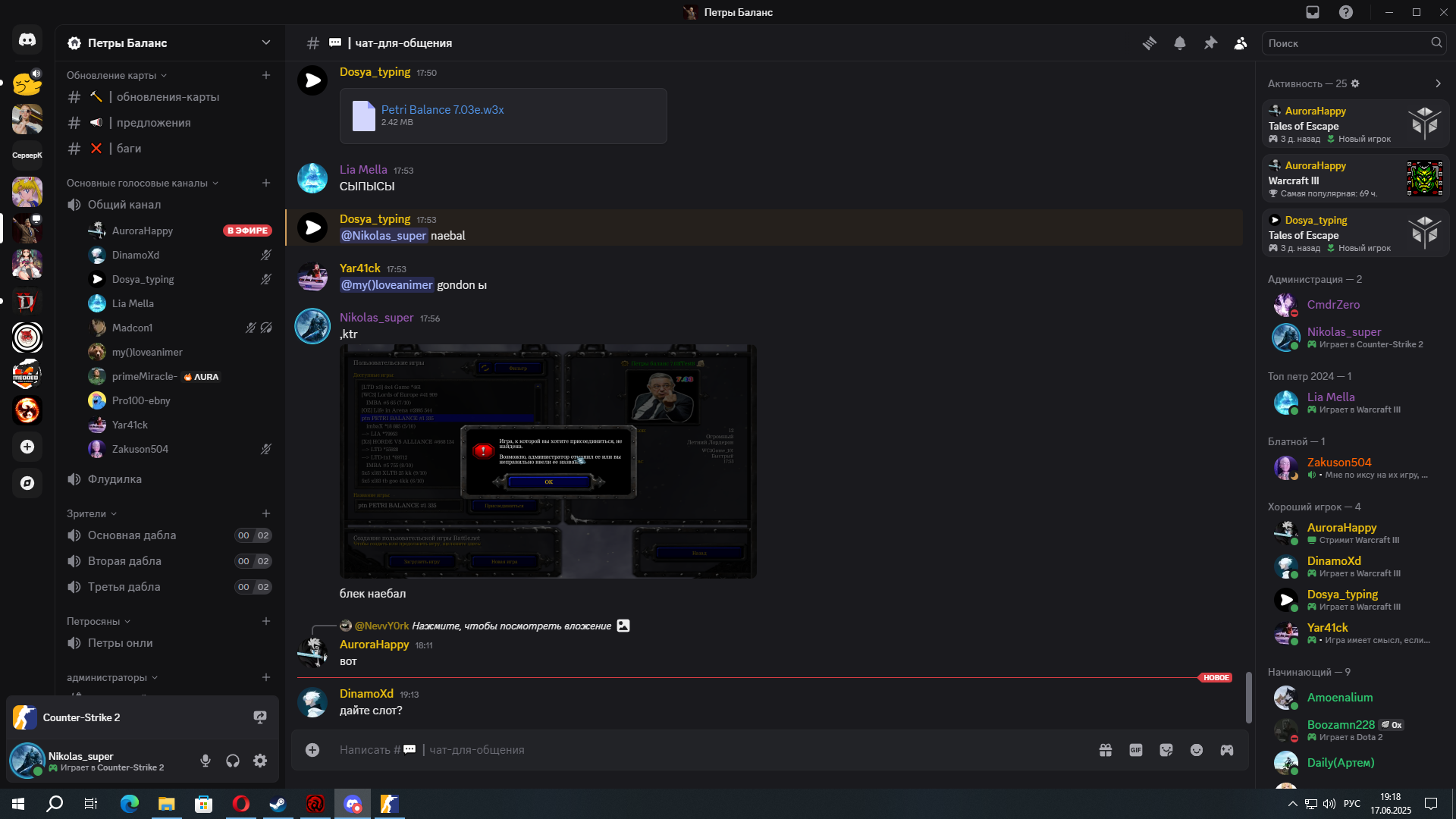This screenshot has width=1456, height=819.
Task: Open the обновления-карты text channel
Action: 170,97
